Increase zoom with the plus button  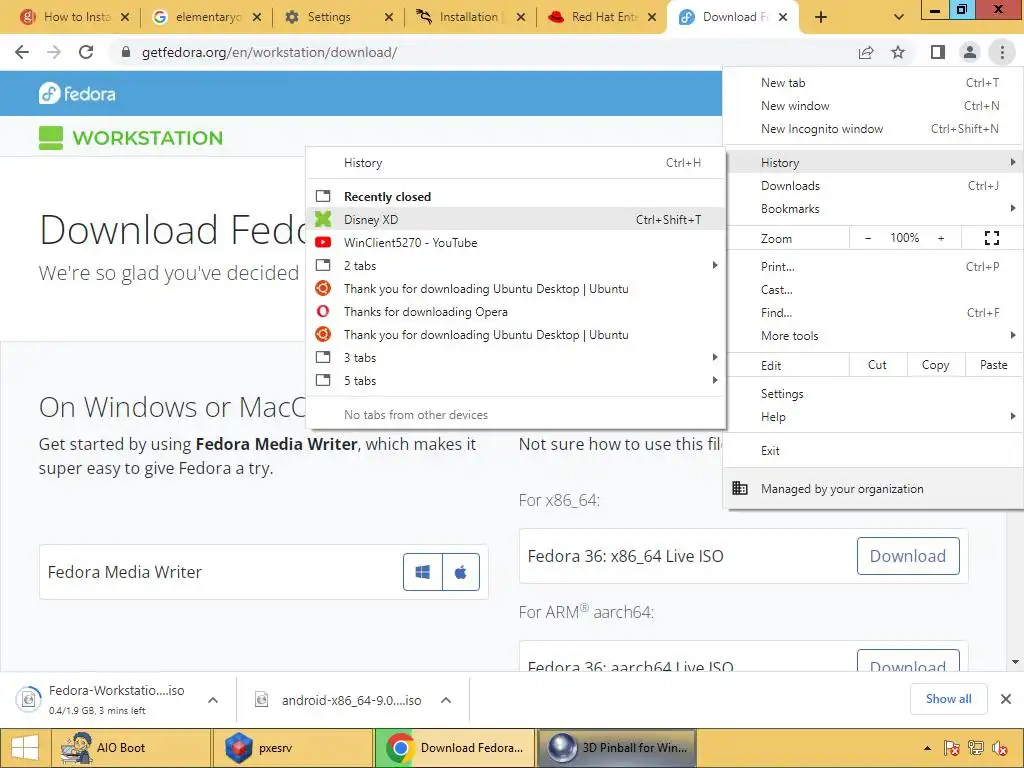coord(941,238)
